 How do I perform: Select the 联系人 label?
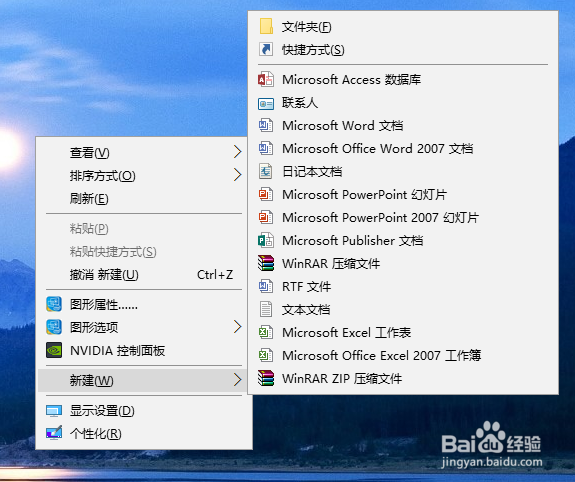coord(300,103)
